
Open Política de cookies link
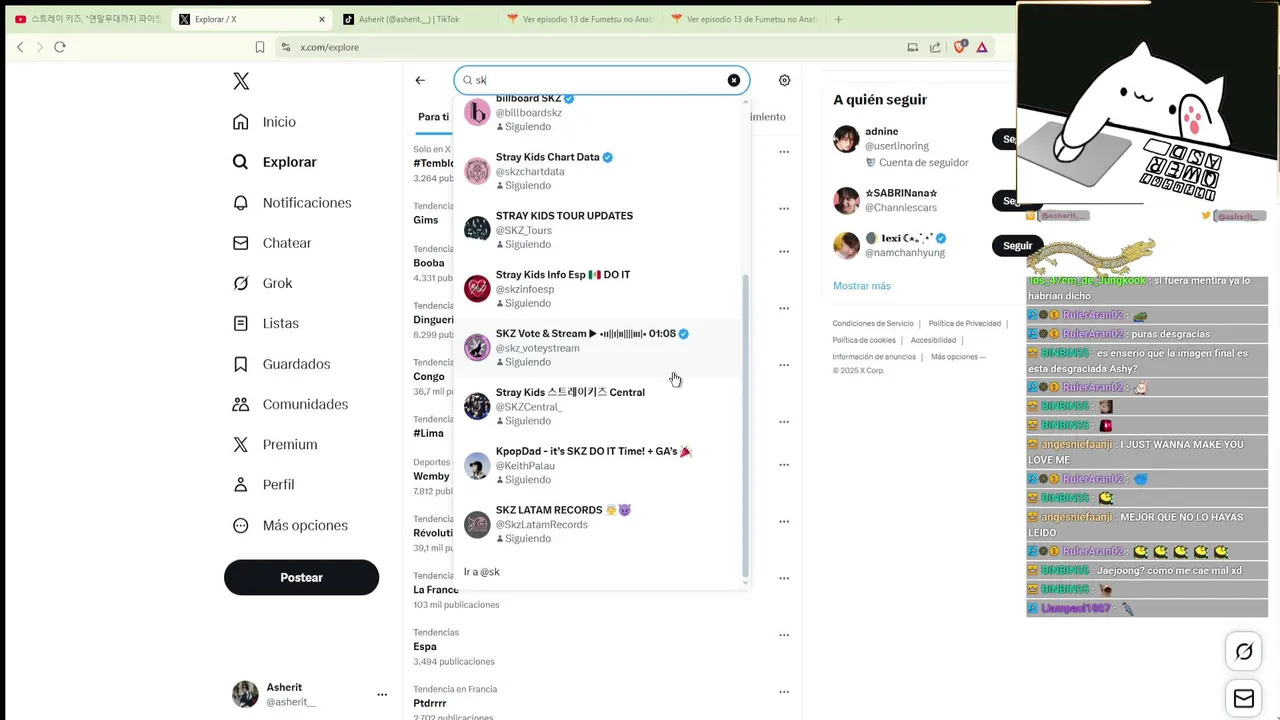click(x=864, y=340)
